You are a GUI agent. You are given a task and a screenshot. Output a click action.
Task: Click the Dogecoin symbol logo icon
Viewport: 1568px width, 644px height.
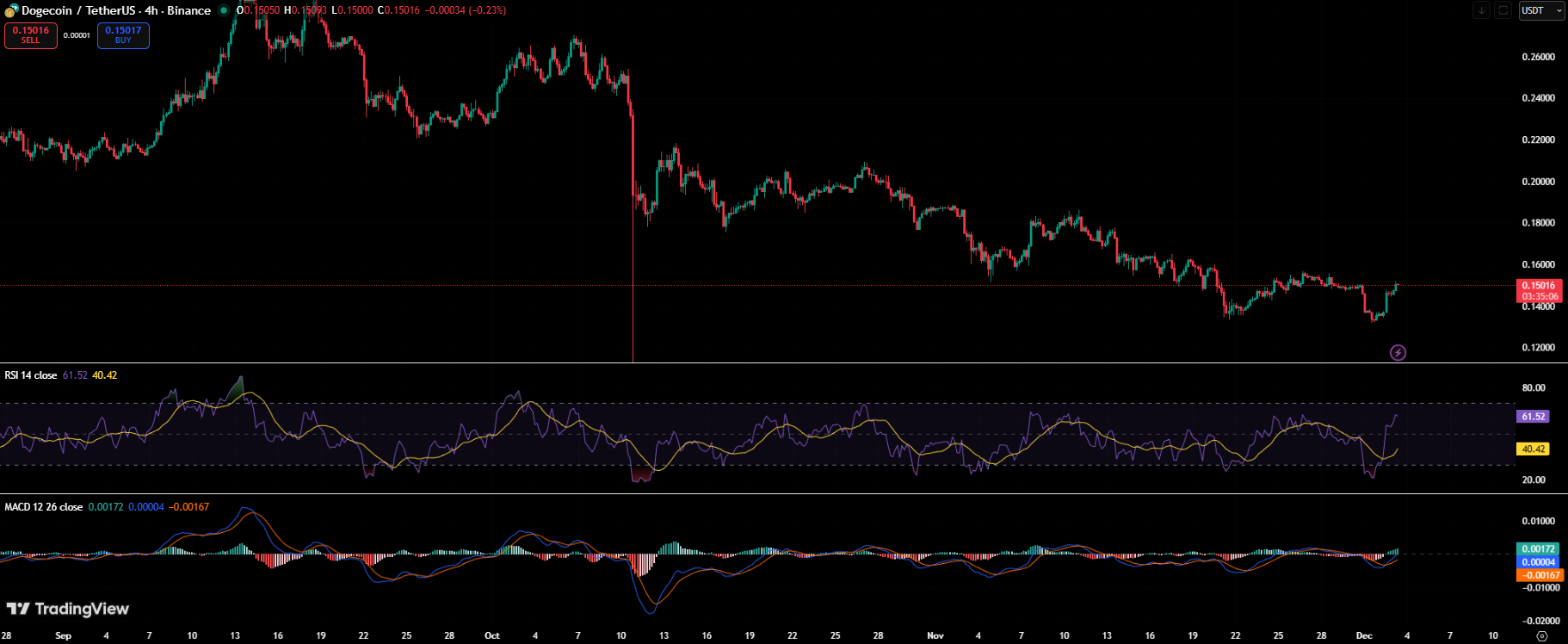click(11, 10)
